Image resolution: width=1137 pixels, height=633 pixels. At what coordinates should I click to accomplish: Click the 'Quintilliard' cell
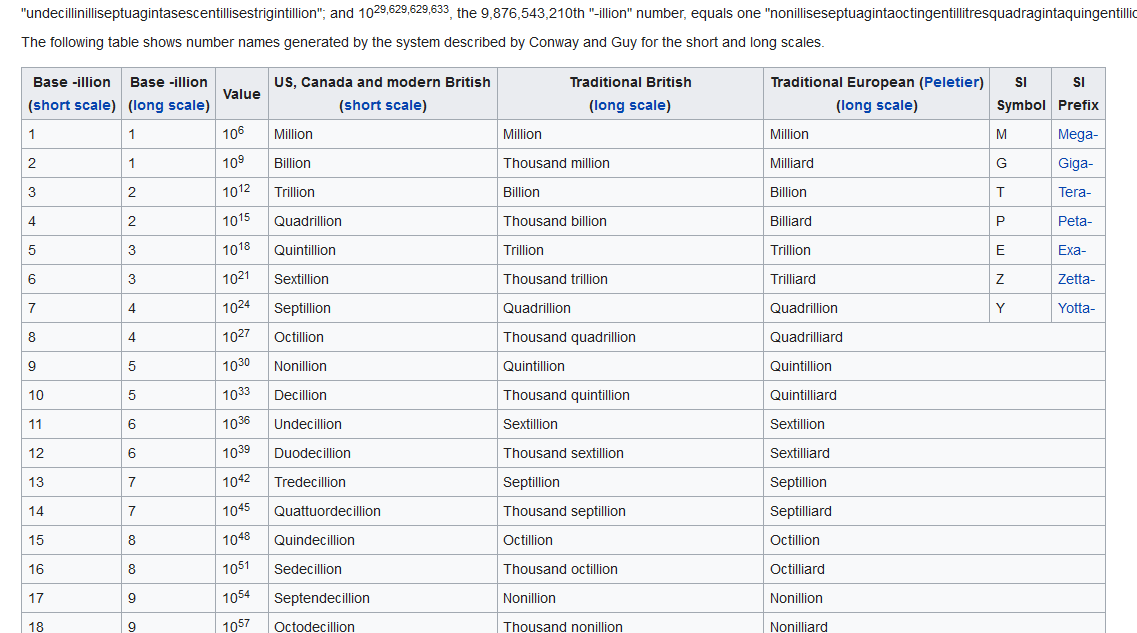pyautogui.click(x=934, y=395)
